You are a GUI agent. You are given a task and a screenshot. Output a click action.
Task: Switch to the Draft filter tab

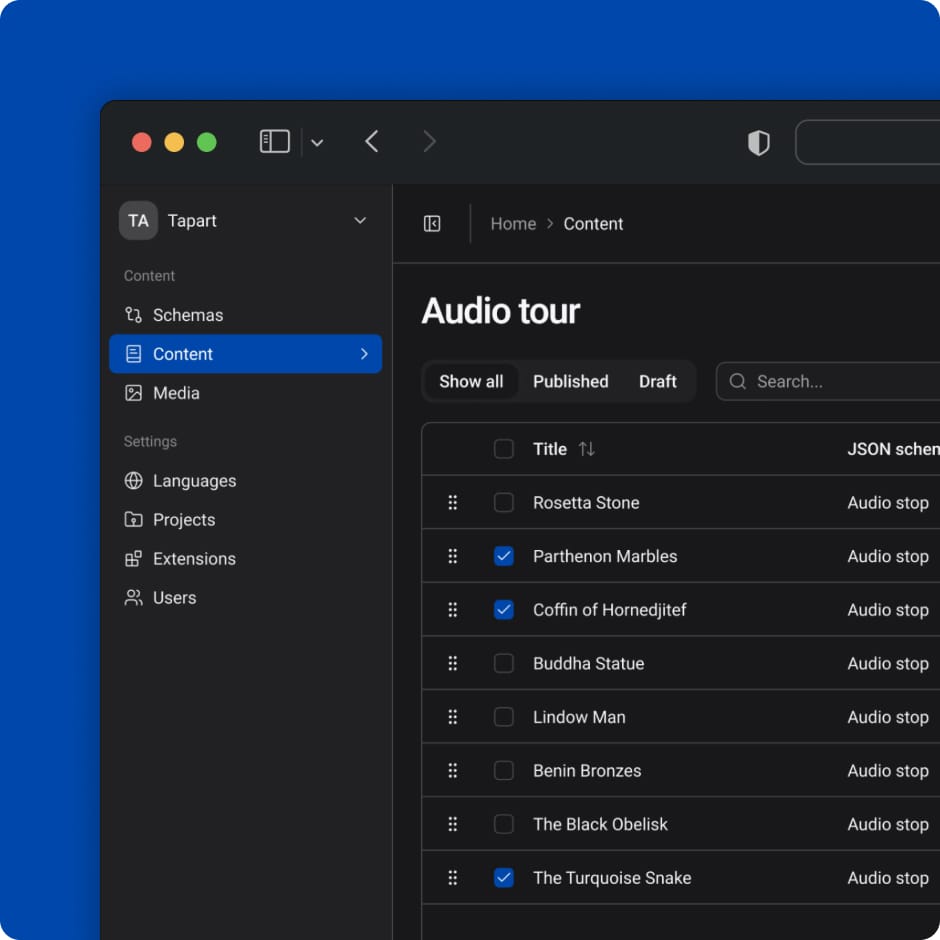(x=658, y=381)
